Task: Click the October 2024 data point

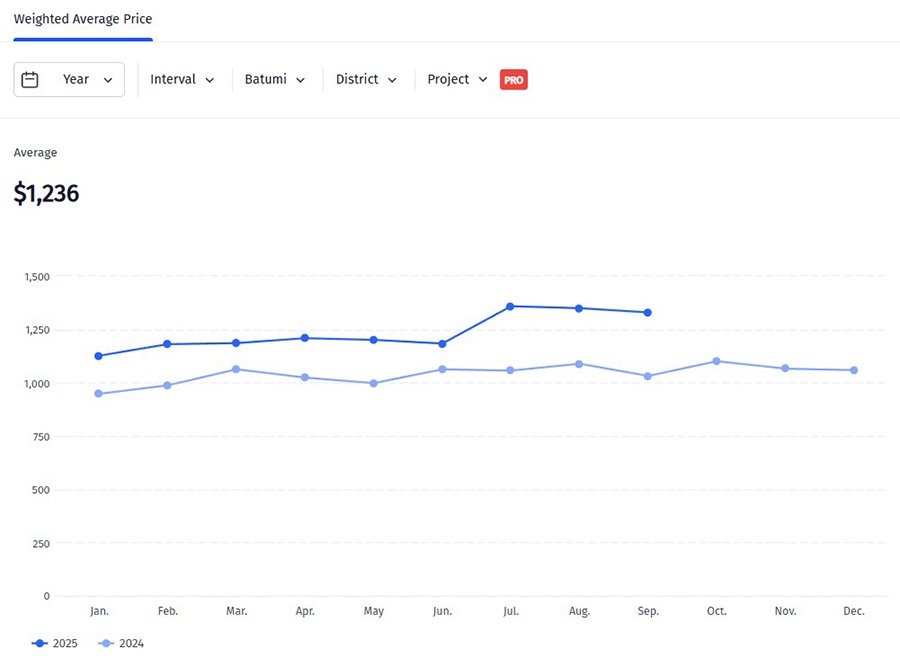Action: (716, 361)
